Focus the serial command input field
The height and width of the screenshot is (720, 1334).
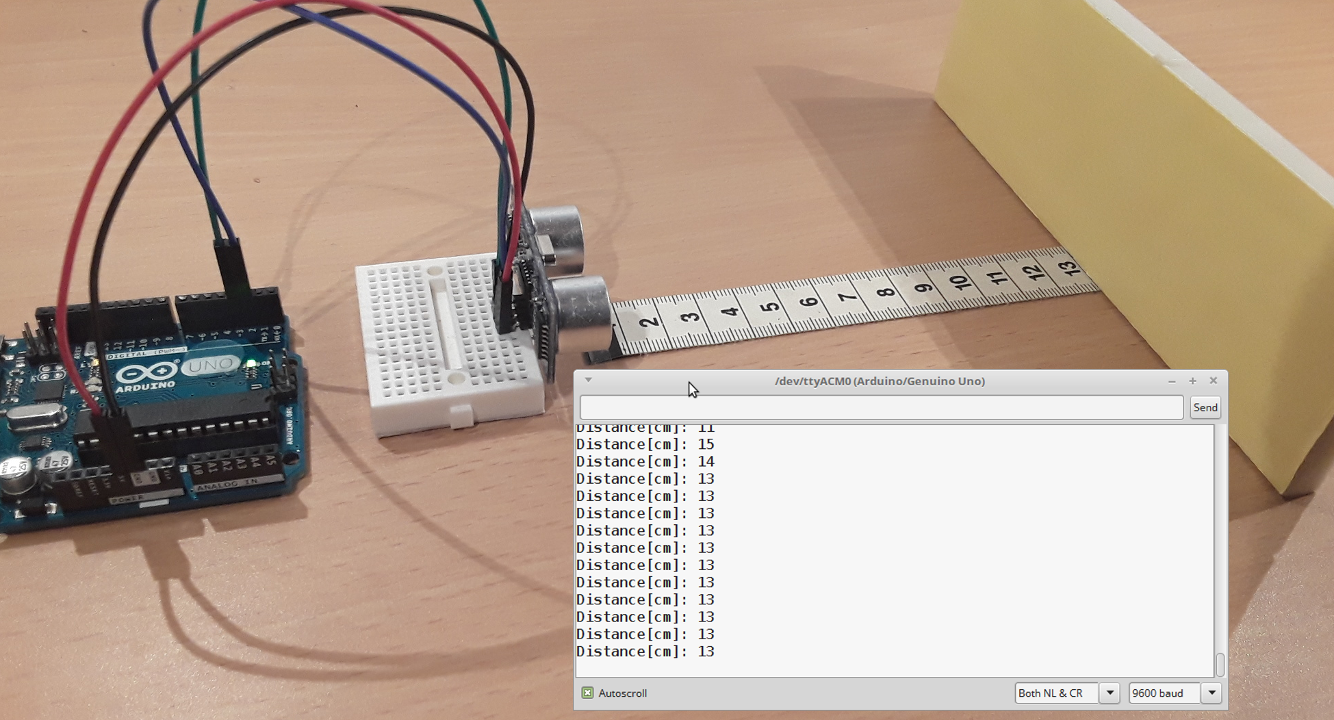click(x=881, y=407)
